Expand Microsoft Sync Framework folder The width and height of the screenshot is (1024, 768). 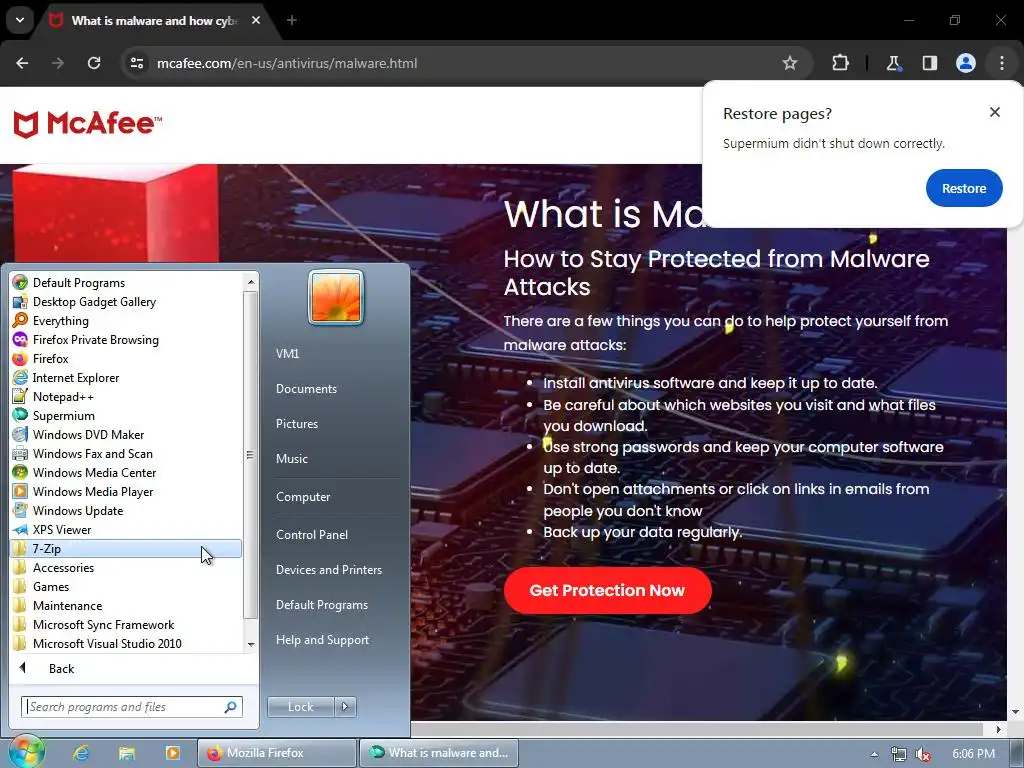pyautogui.click(x=126, y=624)
